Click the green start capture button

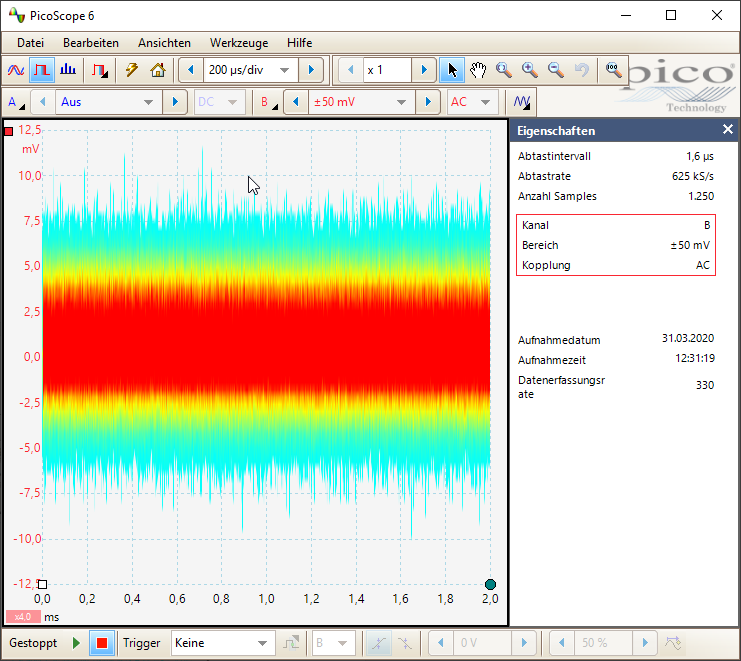tap(76, 643)
